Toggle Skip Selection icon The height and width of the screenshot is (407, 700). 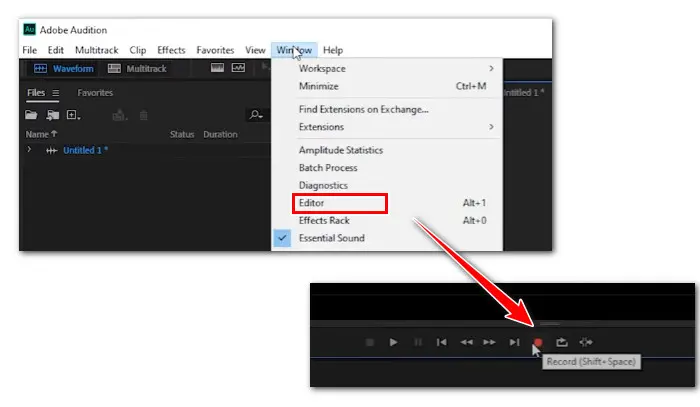pyautogui.click(x=586, y=342)
